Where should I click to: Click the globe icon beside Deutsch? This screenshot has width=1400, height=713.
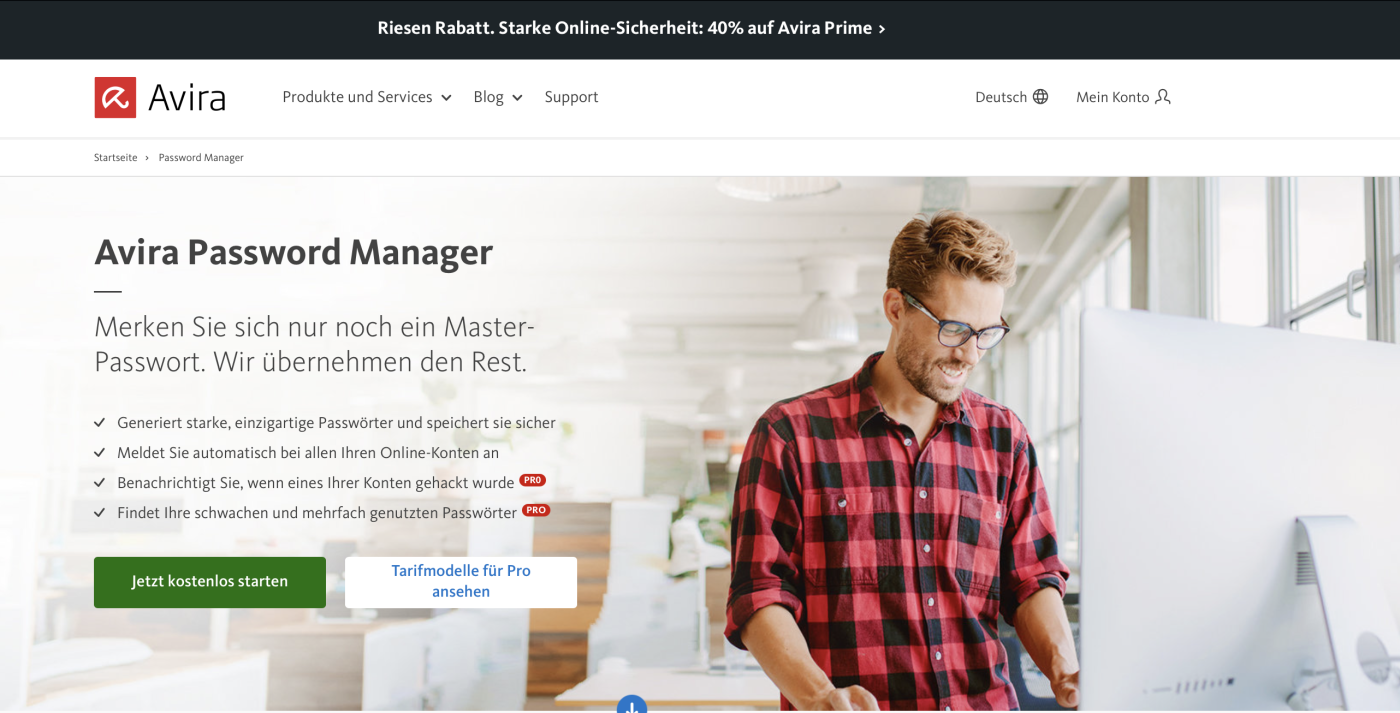1041,97
